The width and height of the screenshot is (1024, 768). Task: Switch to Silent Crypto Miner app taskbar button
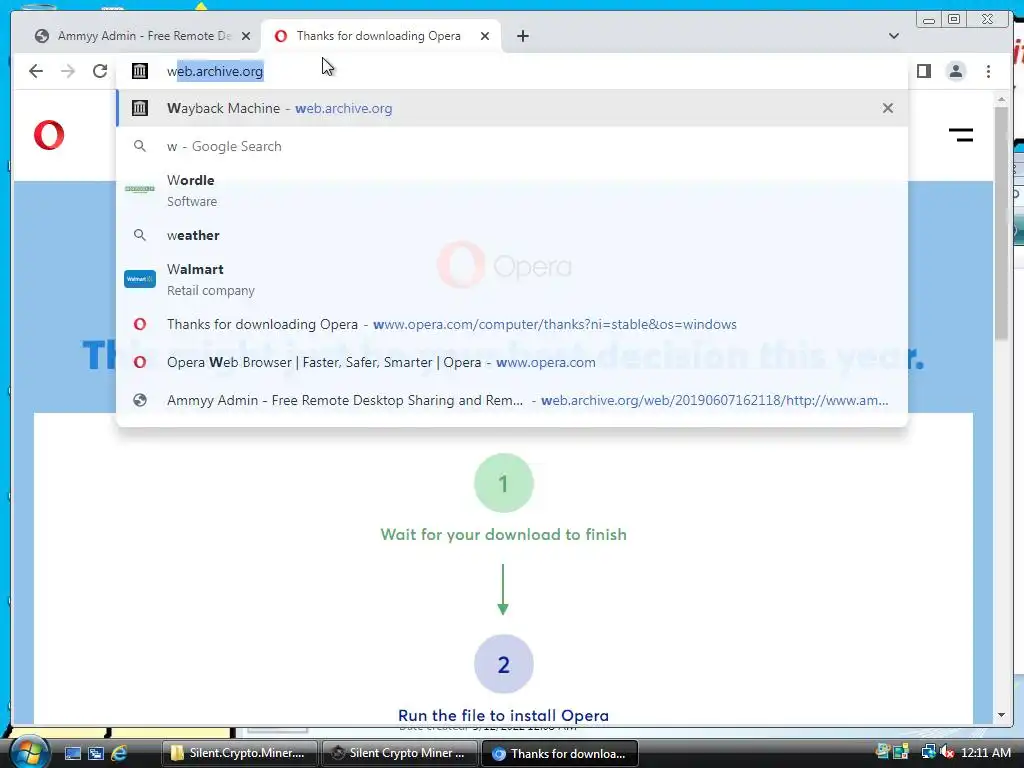click(x=399, y=753)
